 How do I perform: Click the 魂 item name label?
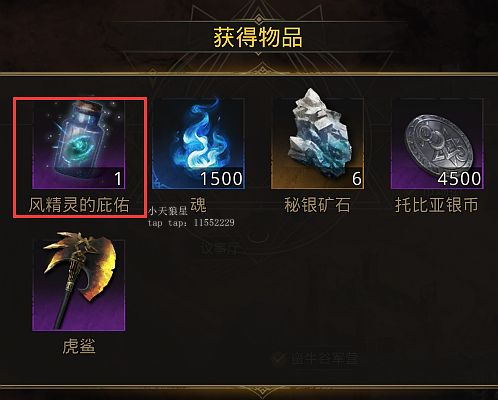point(198,205)
